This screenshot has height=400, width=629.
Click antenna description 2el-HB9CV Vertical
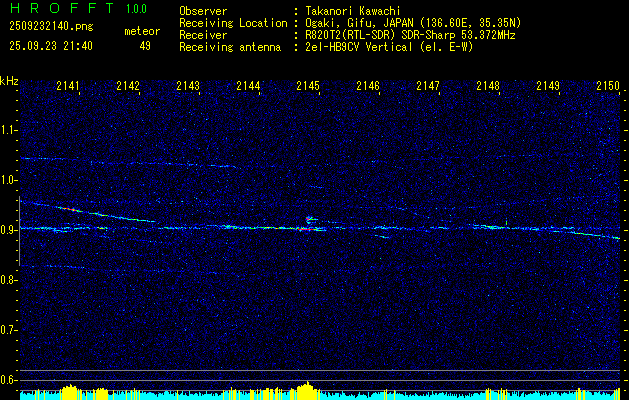pyautogui.click(x=359, y=47)
